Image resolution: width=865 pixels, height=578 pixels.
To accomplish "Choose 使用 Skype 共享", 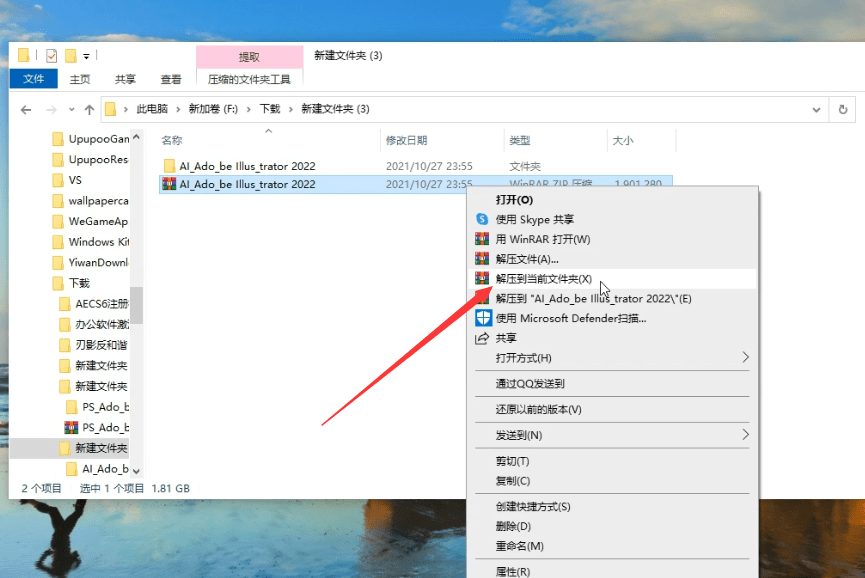I will point(612,219).
